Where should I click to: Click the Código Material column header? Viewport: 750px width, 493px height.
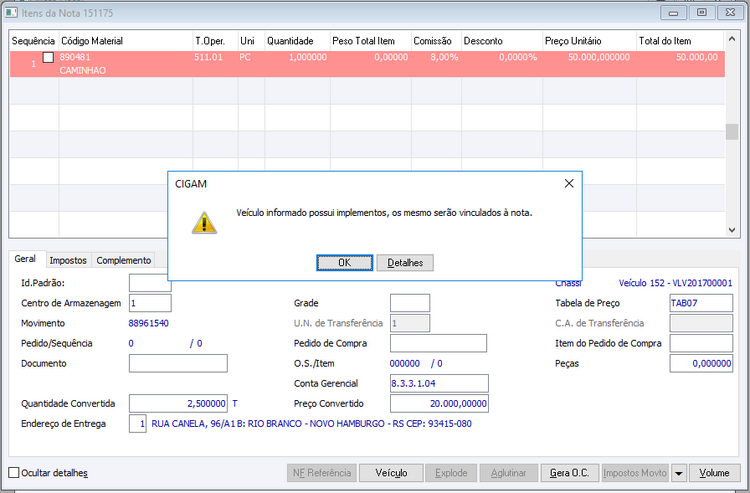pyautogui.click(x=125, y=41)
